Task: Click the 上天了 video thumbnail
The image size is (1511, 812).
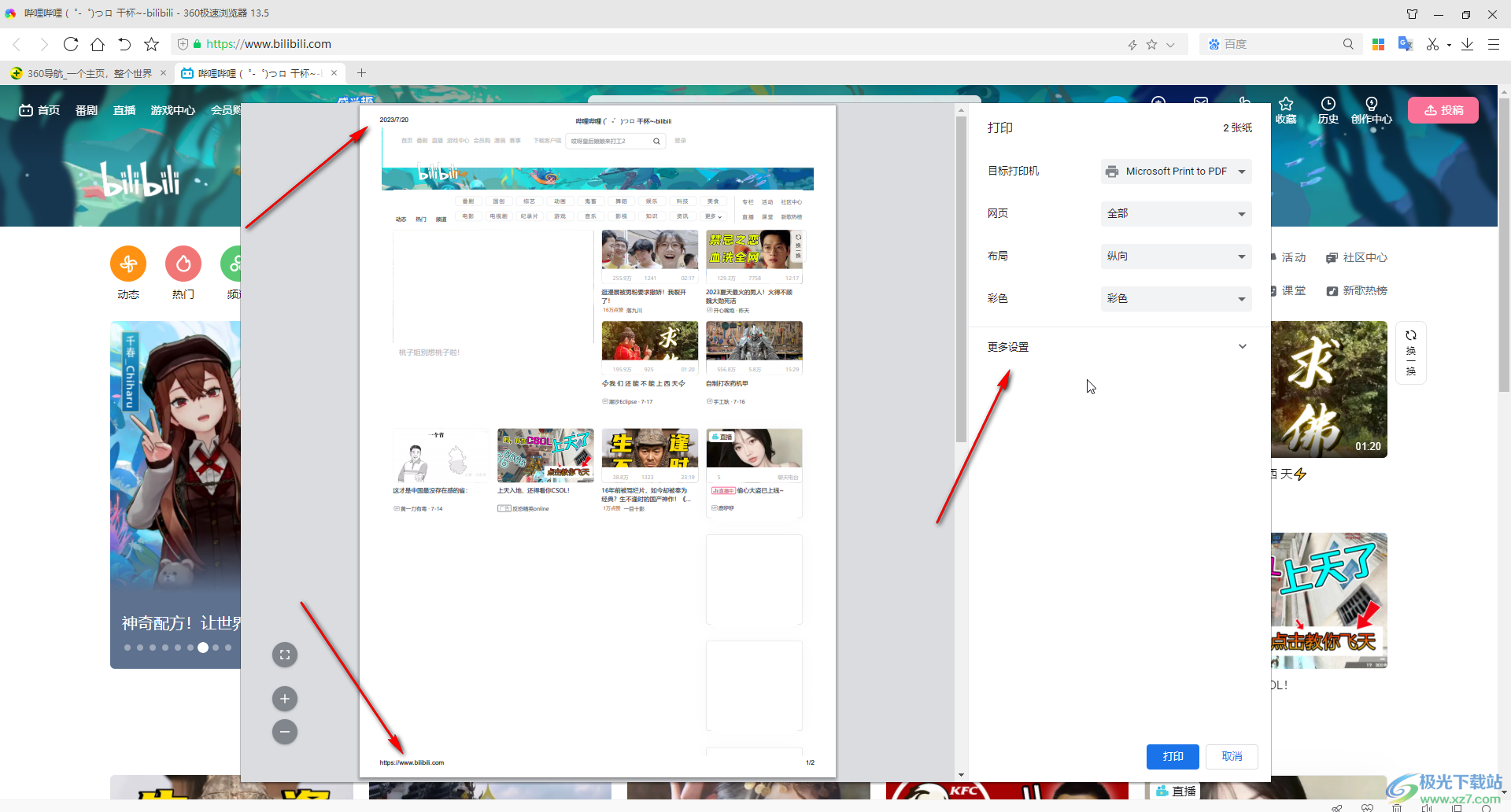Action: [1329, 601]
